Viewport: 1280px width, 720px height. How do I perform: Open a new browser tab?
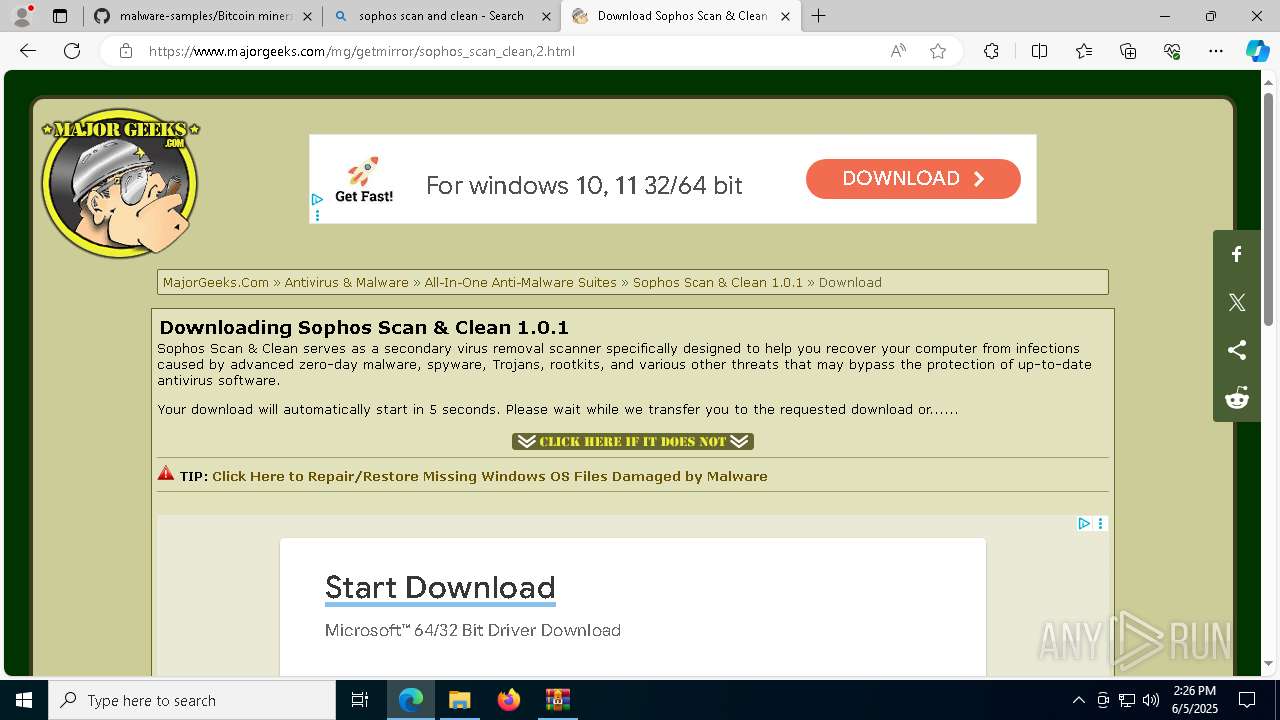tap(818, 16)
